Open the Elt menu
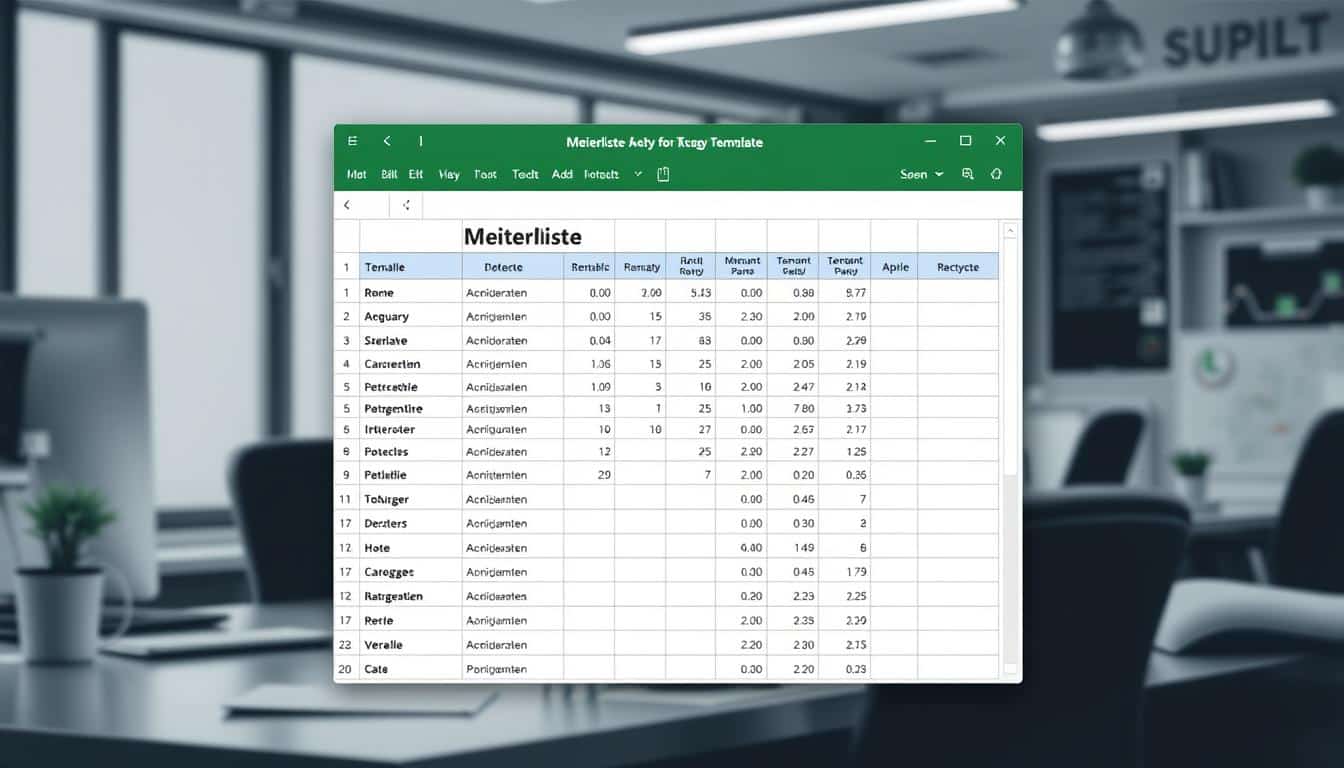This screenshot has height=768, width=1344. [416, 174]
